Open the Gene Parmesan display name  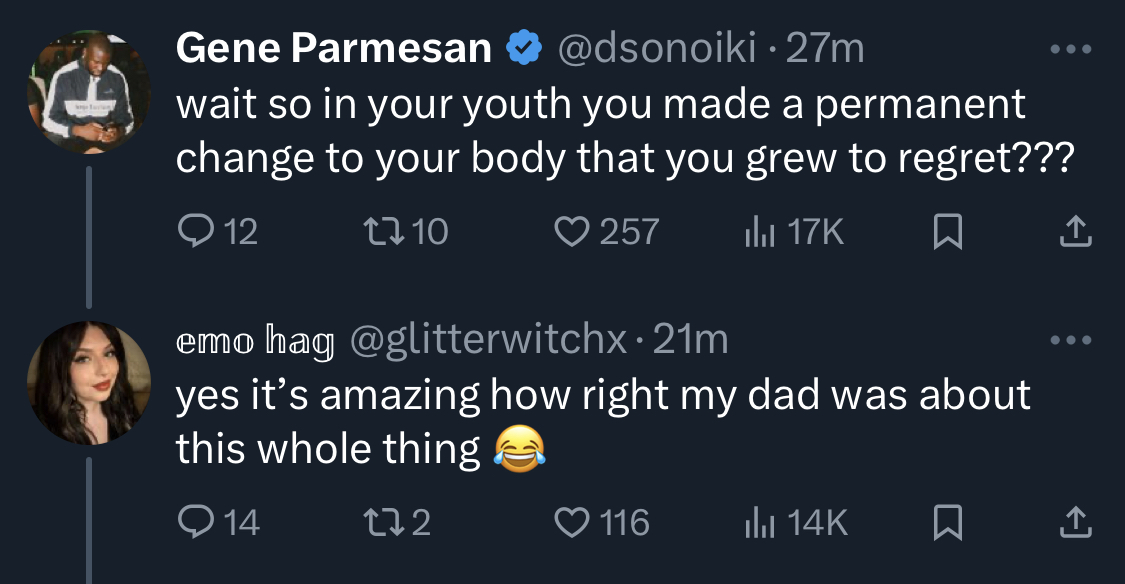334,49
